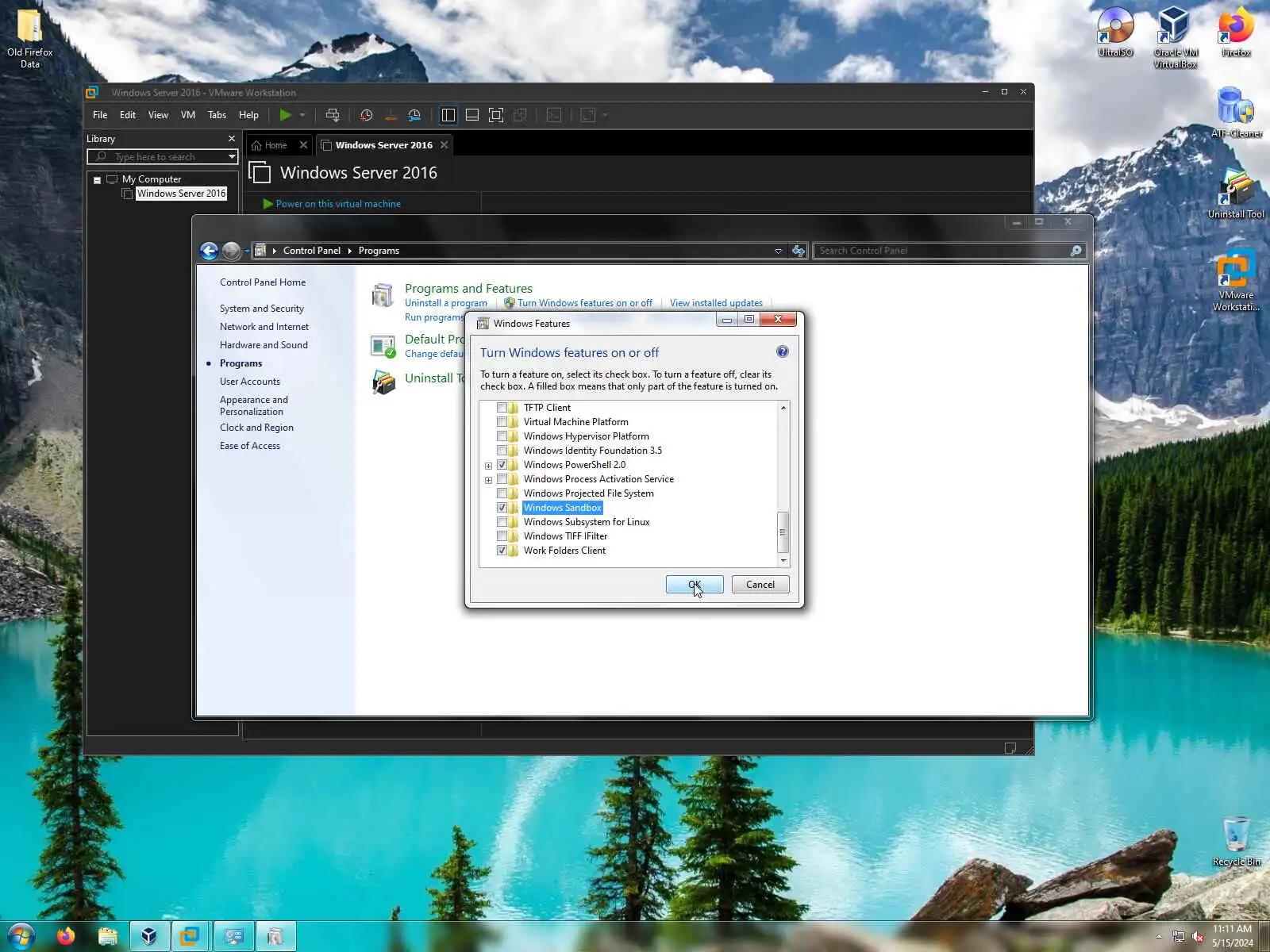Click the features list scroll up arrow
This screenshot has width=1270, height=952.
tap(783, 408)
